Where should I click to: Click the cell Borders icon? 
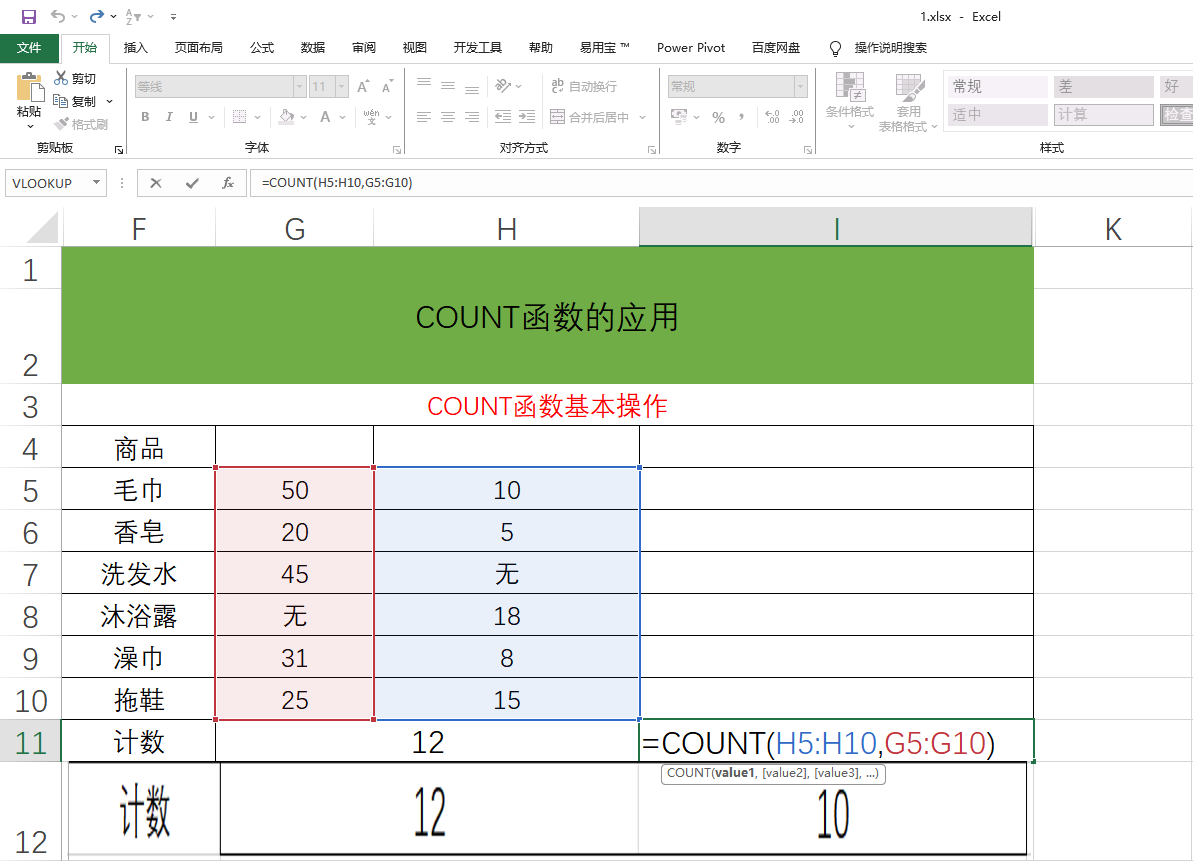[240, 116]
